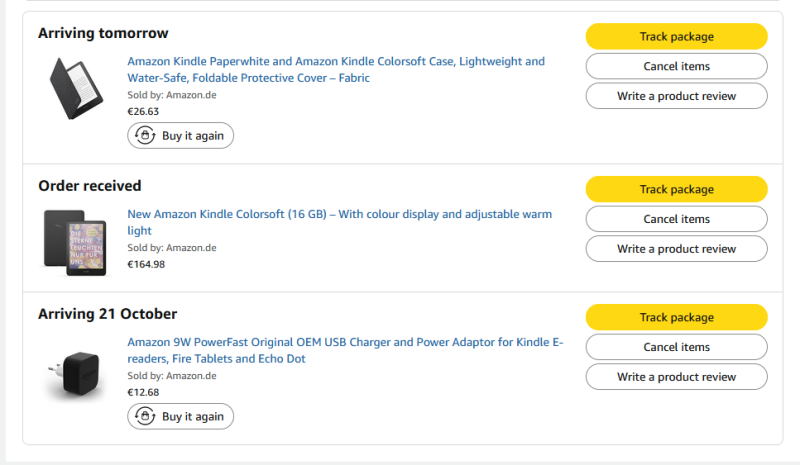
Task: Write a product review for Kindle Colorsoft
Action: (x=676, y=249)
